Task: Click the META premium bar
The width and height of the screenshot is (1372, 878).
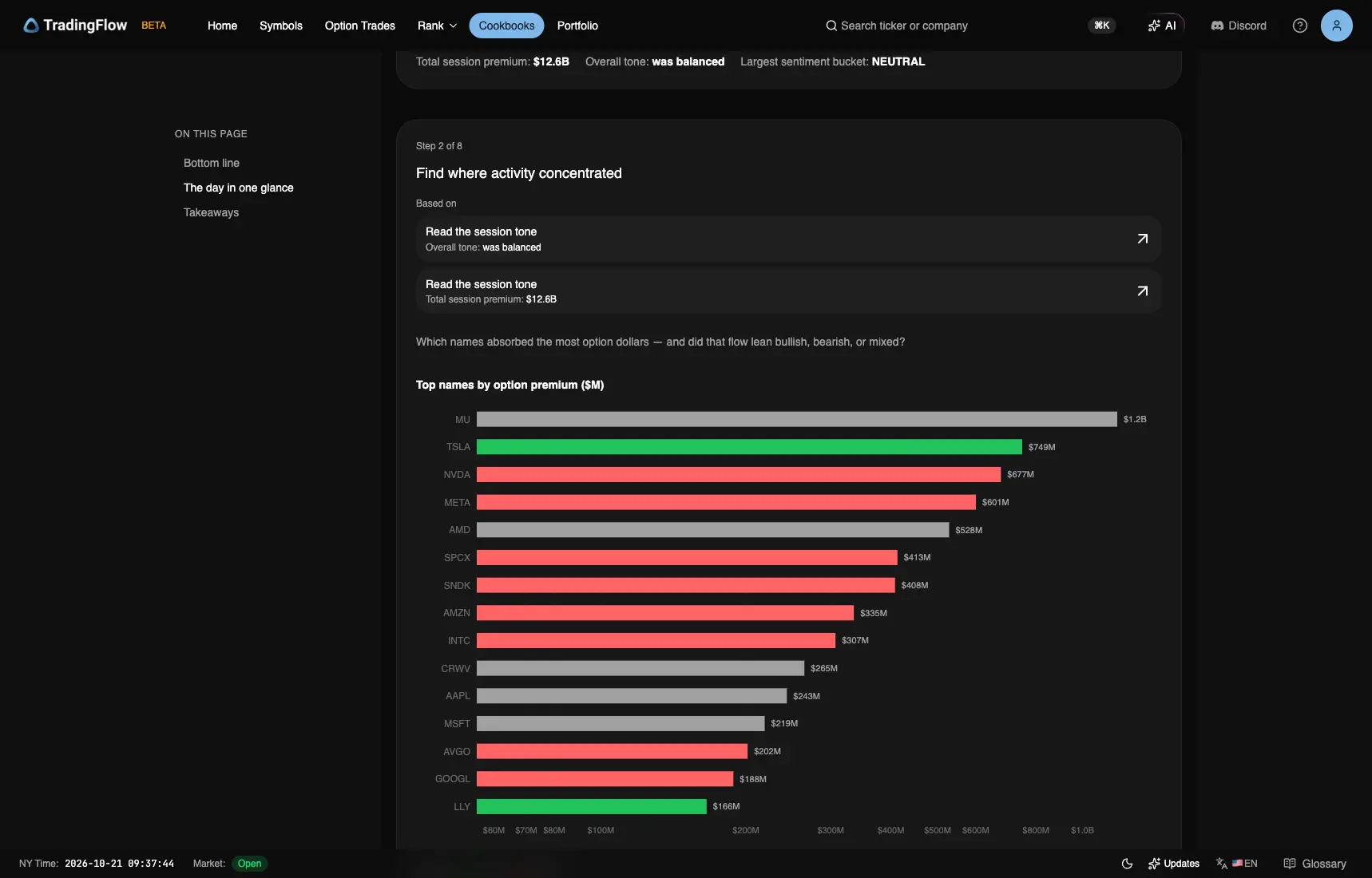Action: pyautogui.click(x=726, y=502)
